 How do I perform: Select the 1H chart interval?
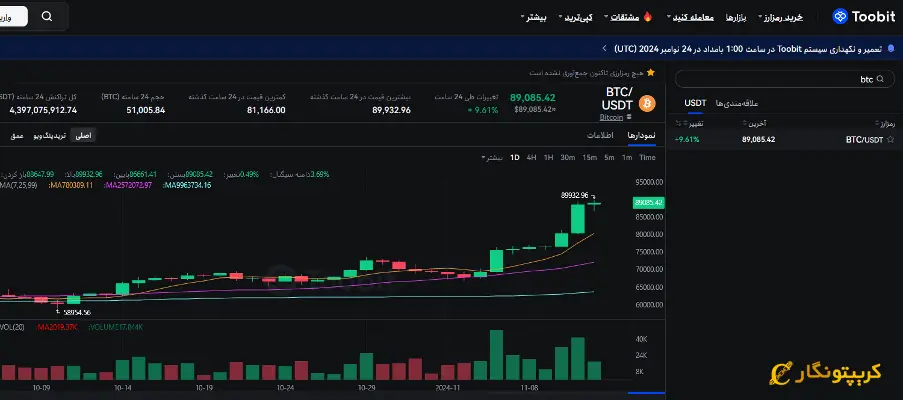click(x=549, y=157)
